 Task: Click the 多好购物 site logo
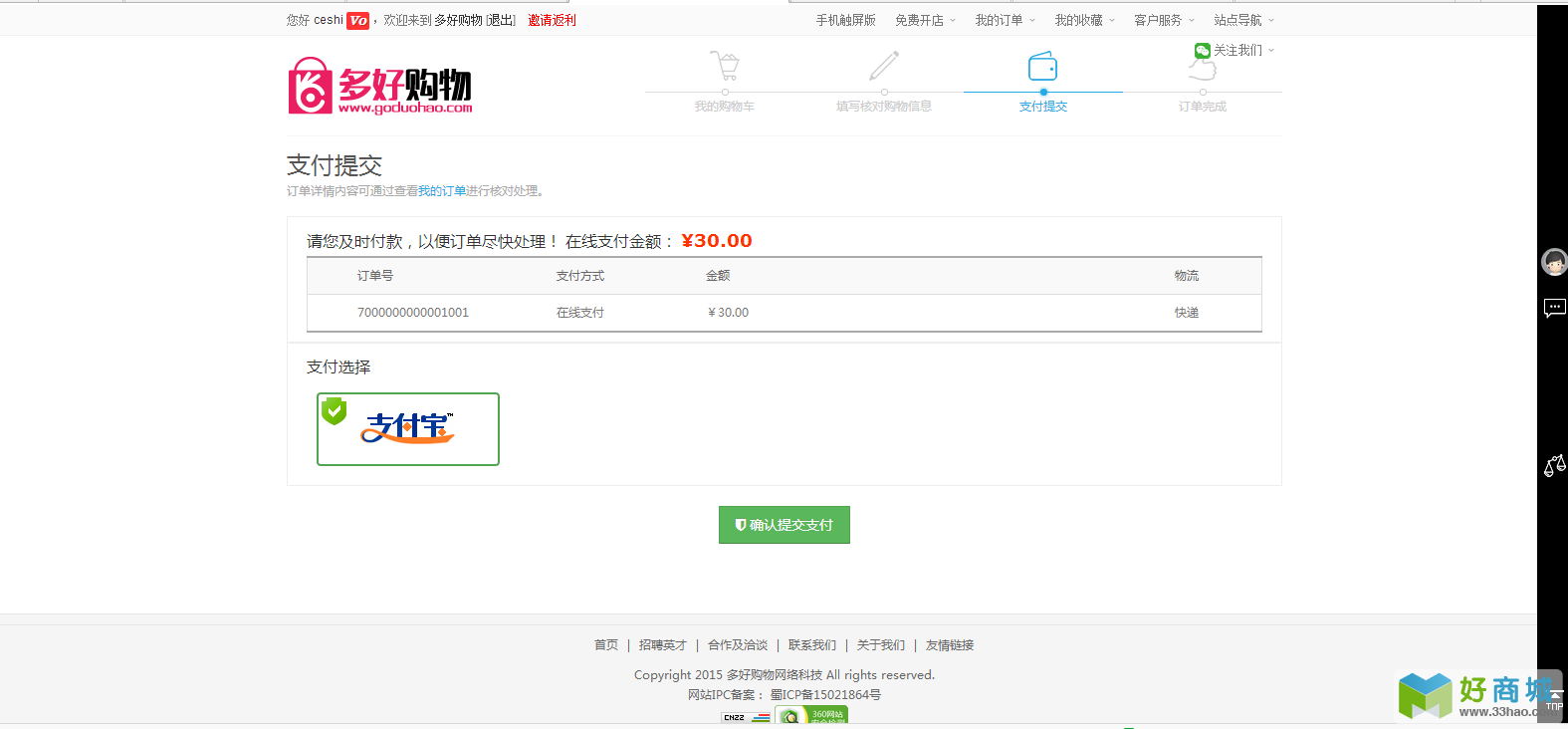(x=380, y=86)
